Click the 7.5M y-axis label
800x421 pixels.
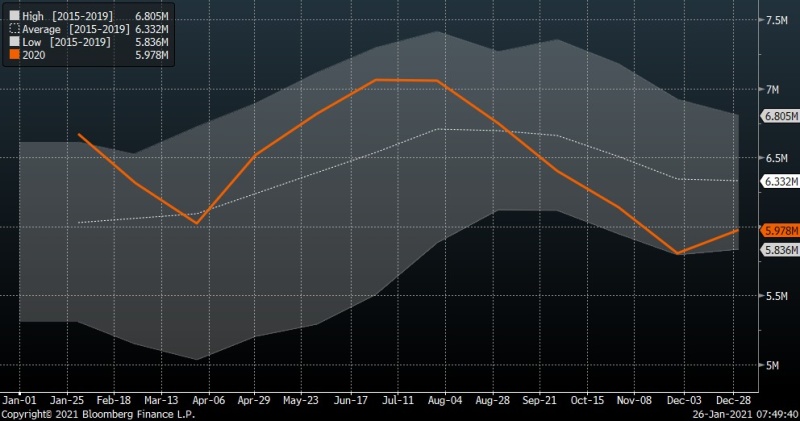(776, 20)
